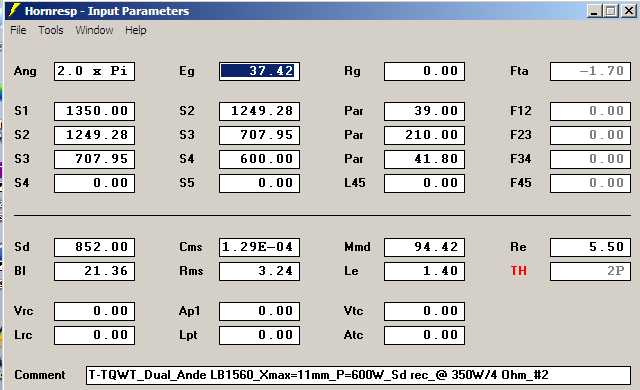Click the Lrc input field
640x390 pixels.
tap(94, 335)
